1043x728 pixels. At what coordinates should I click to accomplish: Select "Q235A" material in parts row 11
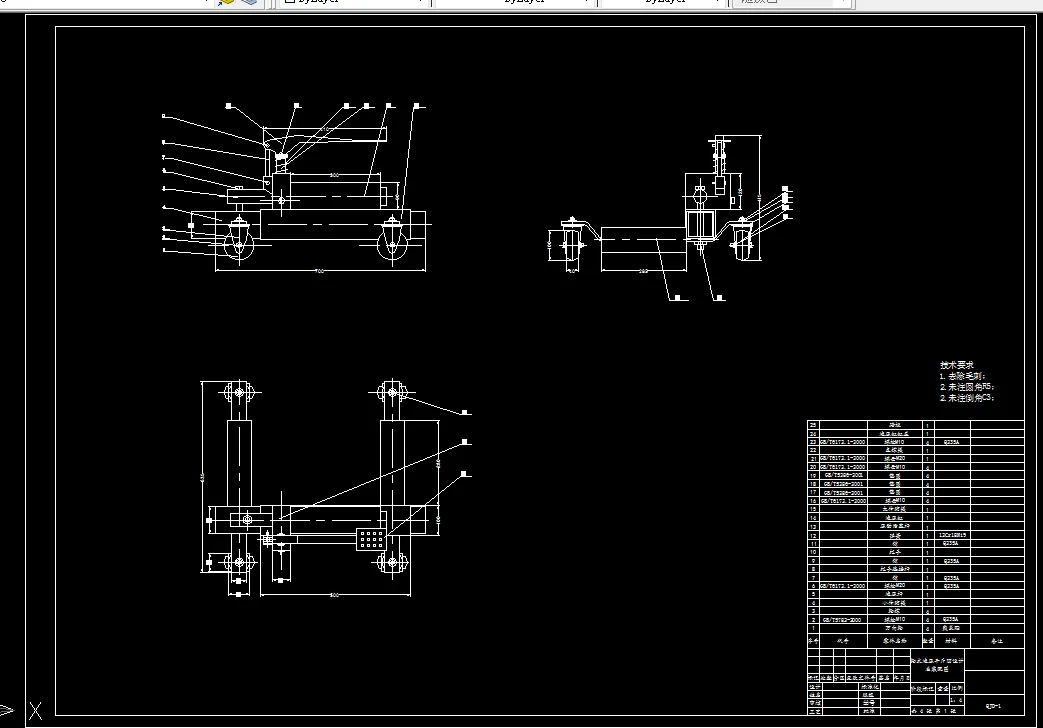tap(951, 543)
